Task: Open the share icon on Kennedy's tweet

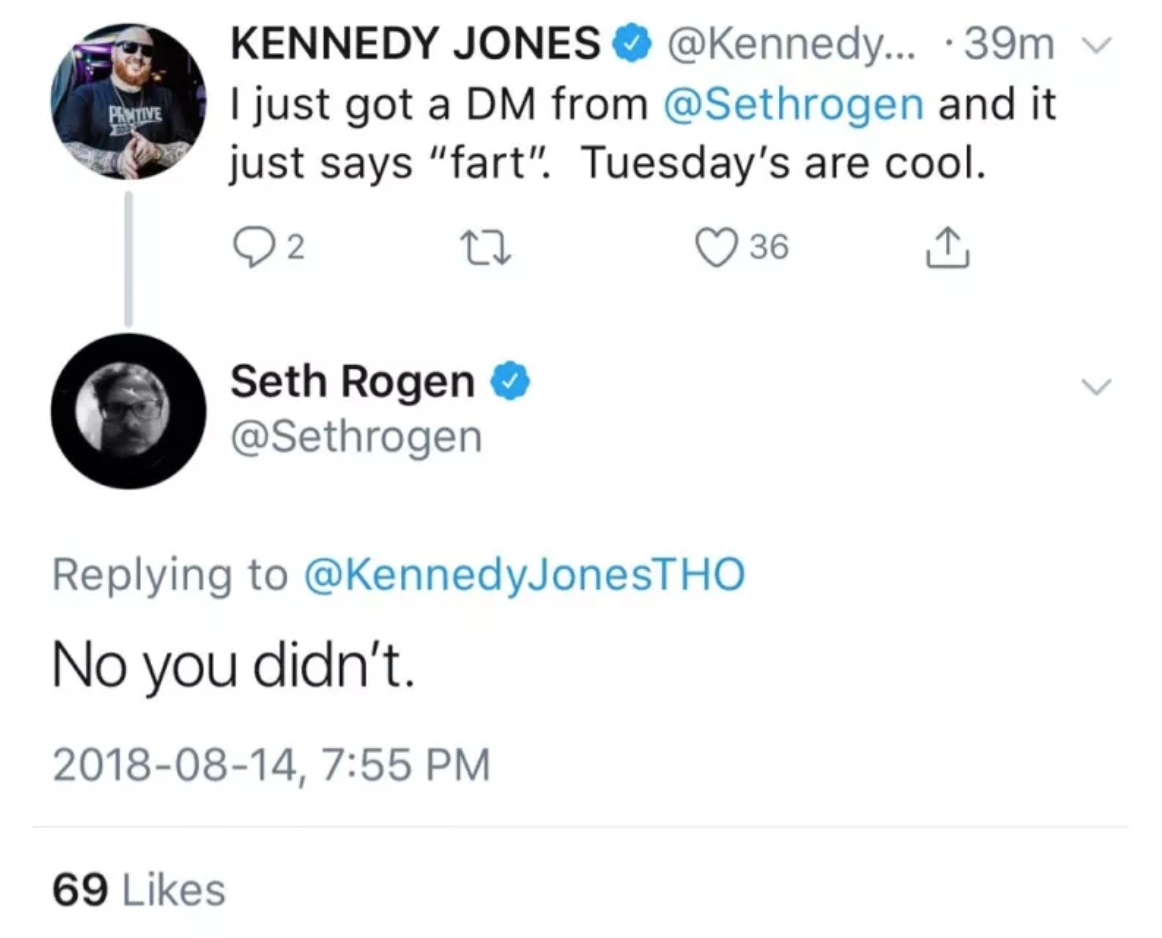Action: pos(947,247)
